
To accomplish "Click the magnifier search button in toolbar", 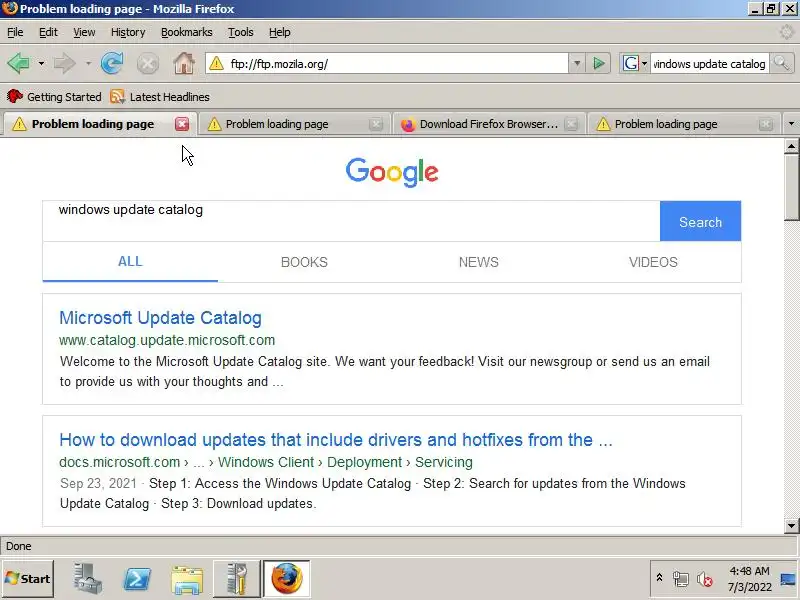I will coord(781,63).
